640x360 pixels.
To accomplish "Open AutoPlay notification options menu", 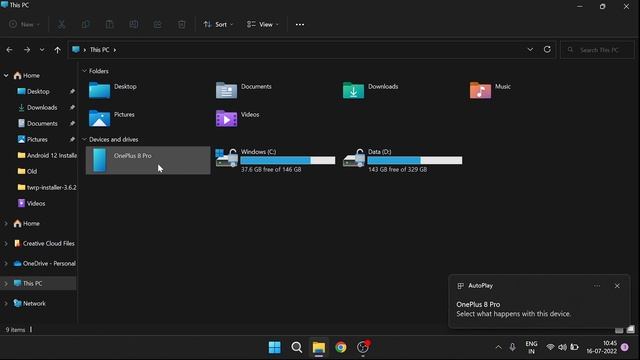I will 597,286.
